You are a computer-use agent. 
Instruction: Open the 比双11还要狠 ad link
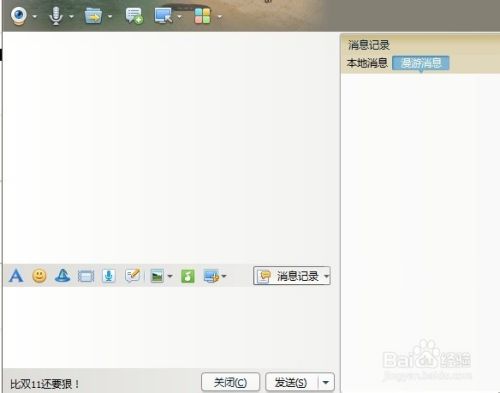tap(45, 384)
